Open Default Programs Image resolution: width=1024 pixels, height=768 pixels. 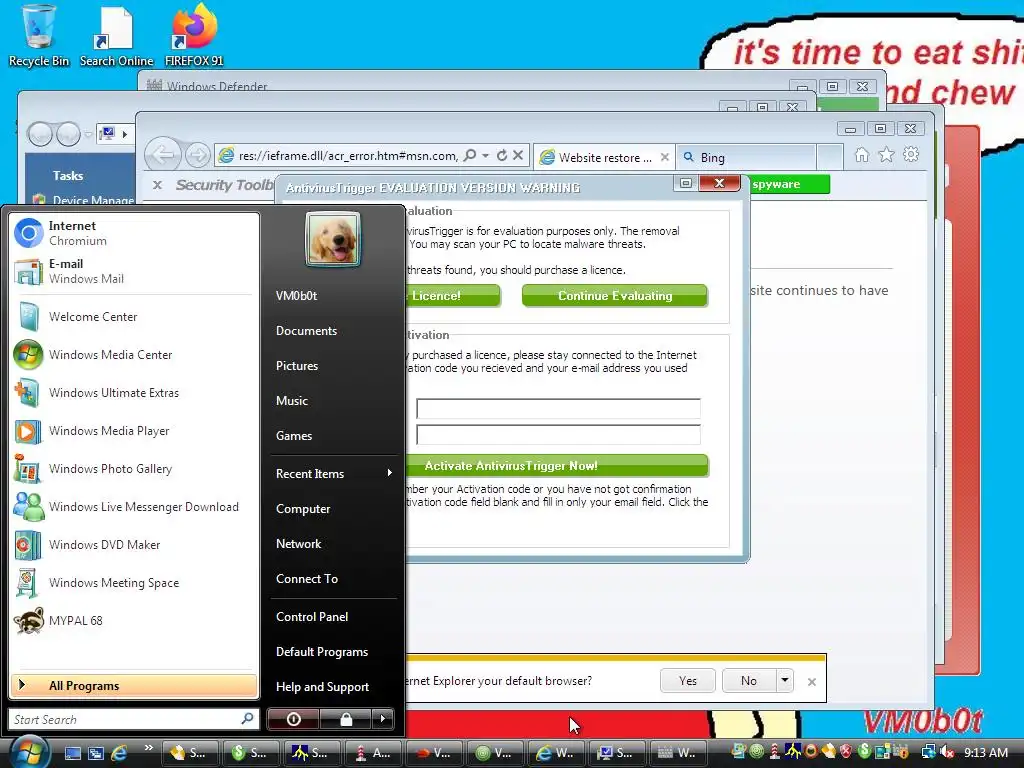pyautogui.click(x=322, y=652)
